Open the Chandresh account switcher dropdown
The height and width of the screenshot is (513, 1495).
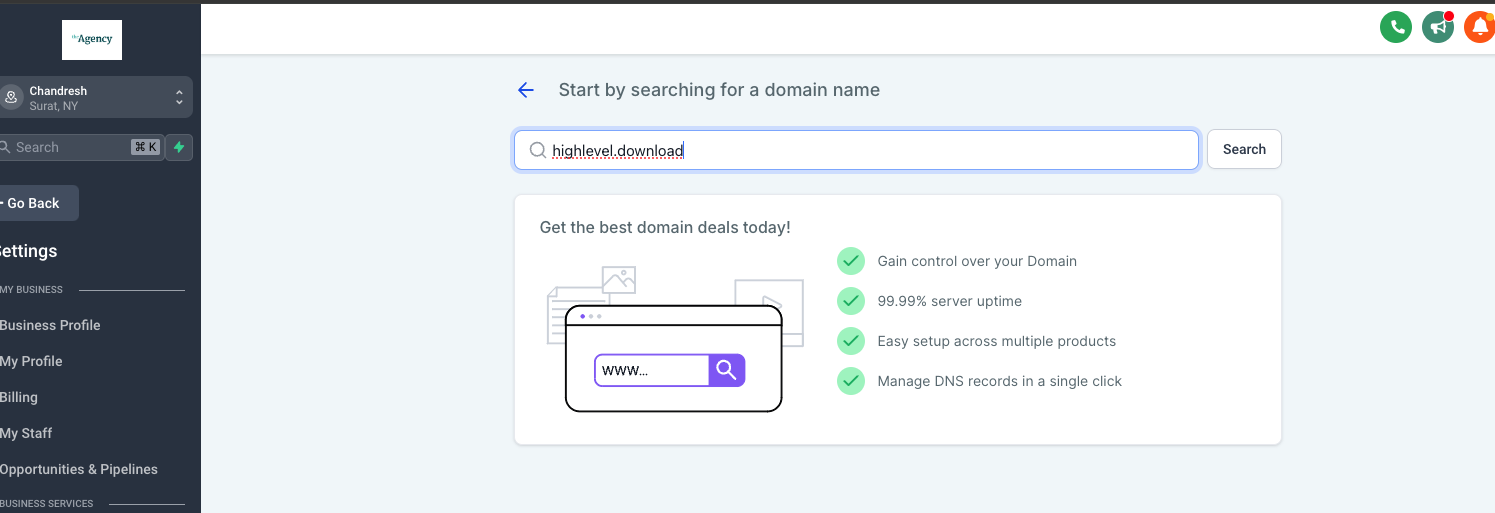coord(94,97)
